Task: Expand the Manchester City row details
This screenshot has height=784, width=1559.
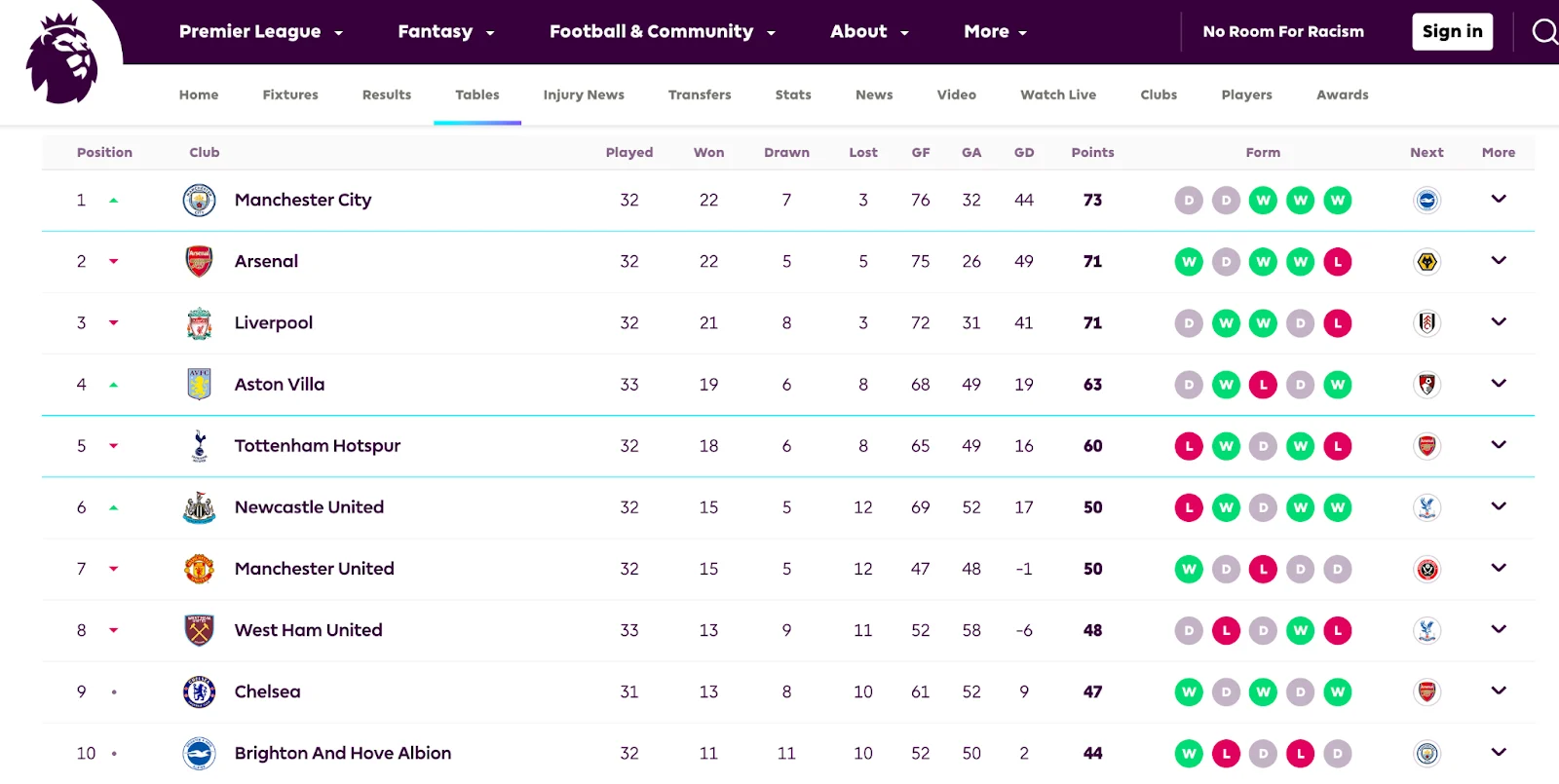Action: [1499, 200]
